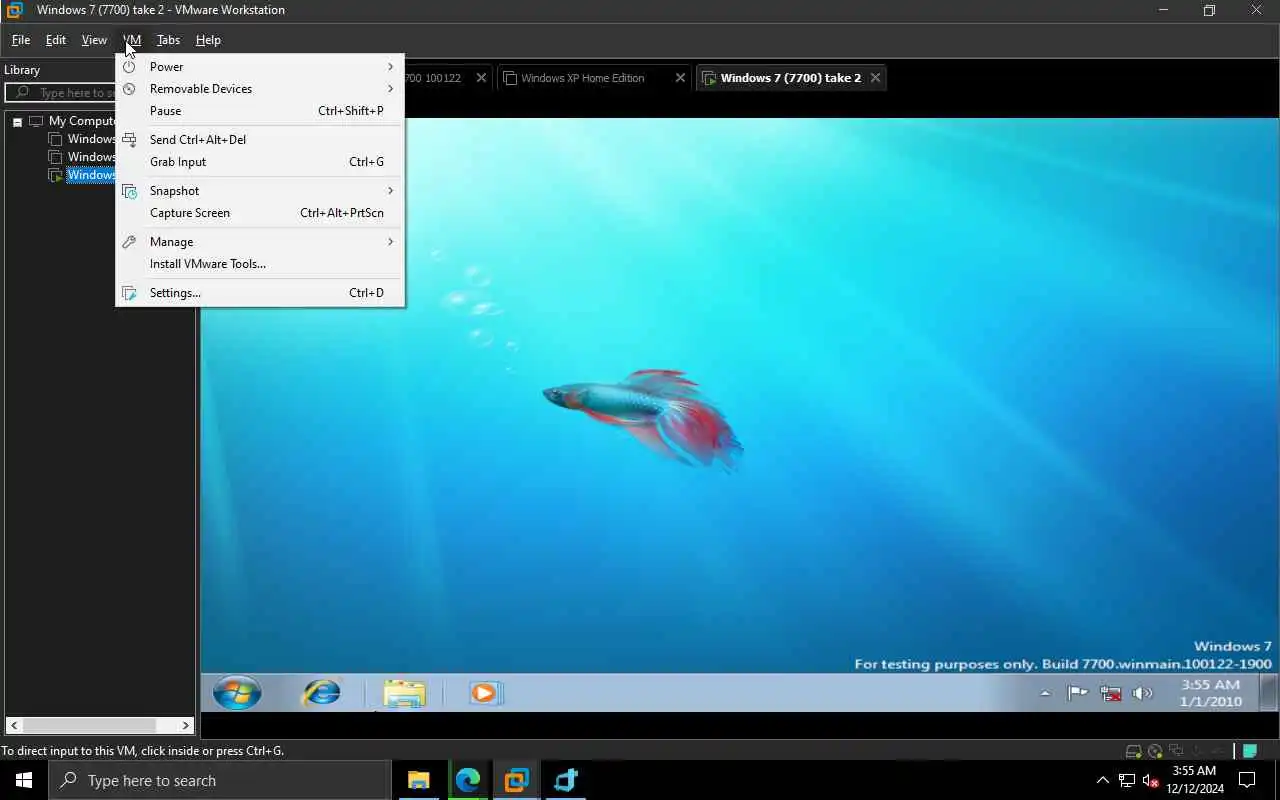Image resolution: width=1280 pixels, height=800 pixels.
Task: Choose Install VMware Tools
Action: coord(260,264)
